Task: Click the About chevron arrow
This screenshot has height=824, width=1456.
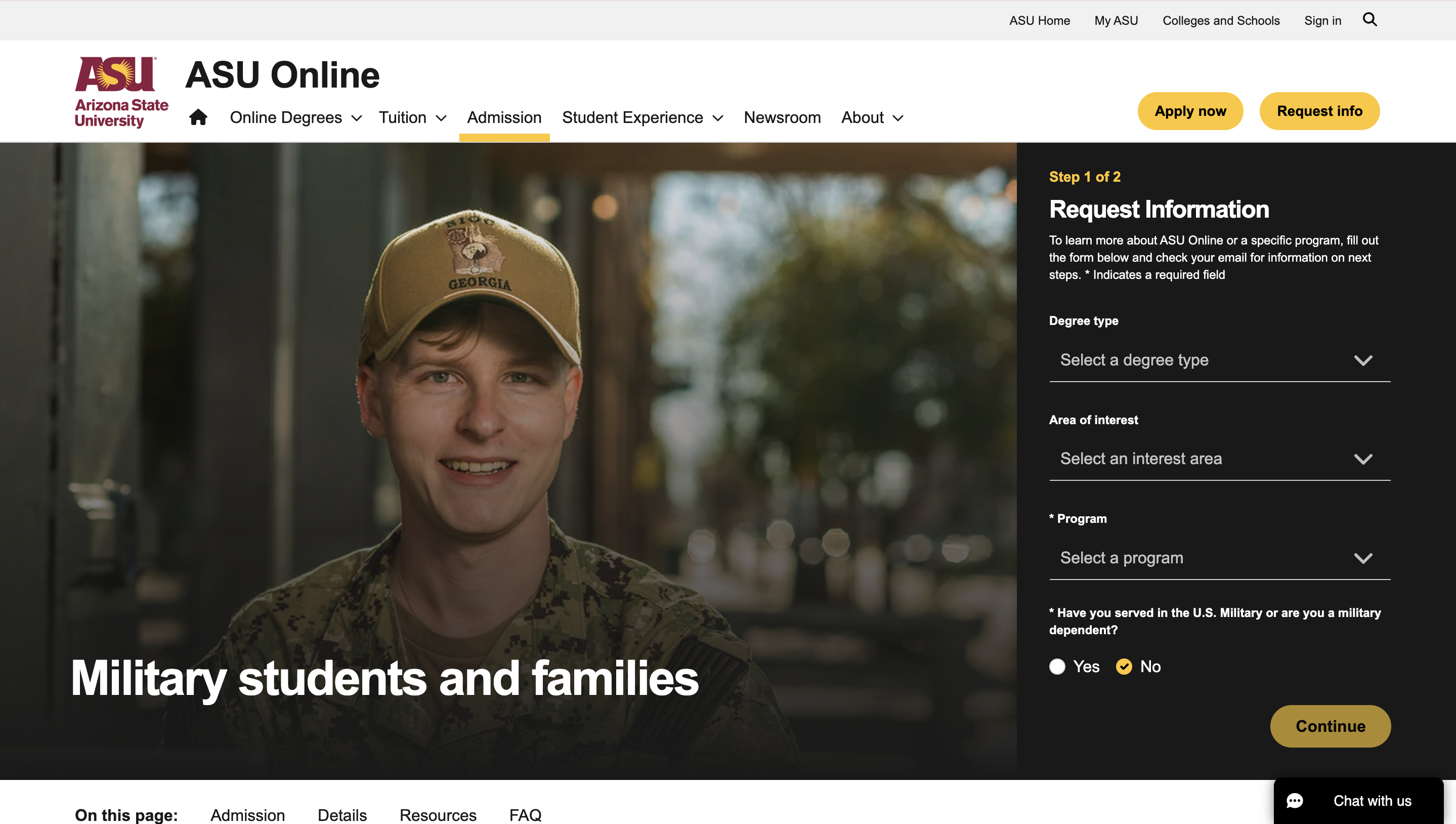Action: pyautogui.click(x=898, y=118)
